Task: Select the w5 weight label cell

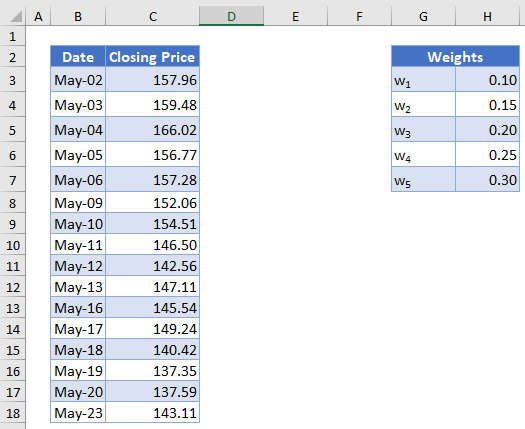Action: point(424,180)
